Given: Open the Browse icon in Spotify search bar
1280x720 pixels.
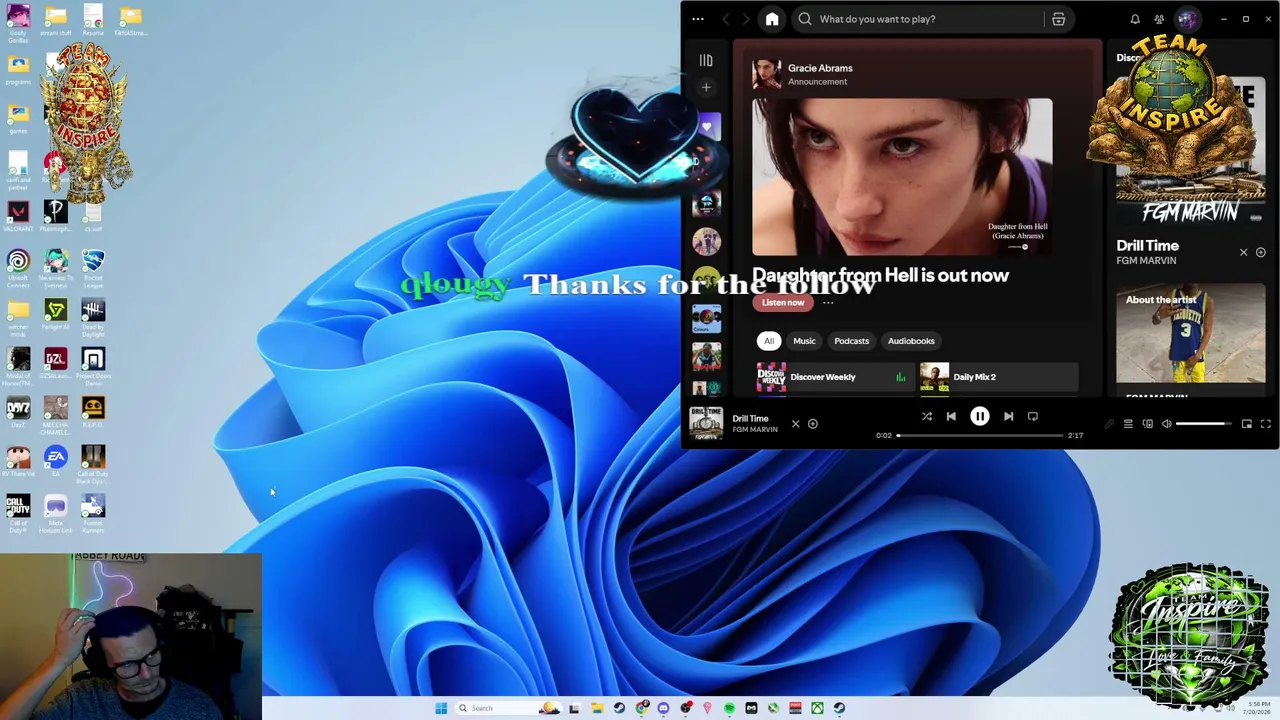Looking at the screenshot, I should coord(1058,19).
